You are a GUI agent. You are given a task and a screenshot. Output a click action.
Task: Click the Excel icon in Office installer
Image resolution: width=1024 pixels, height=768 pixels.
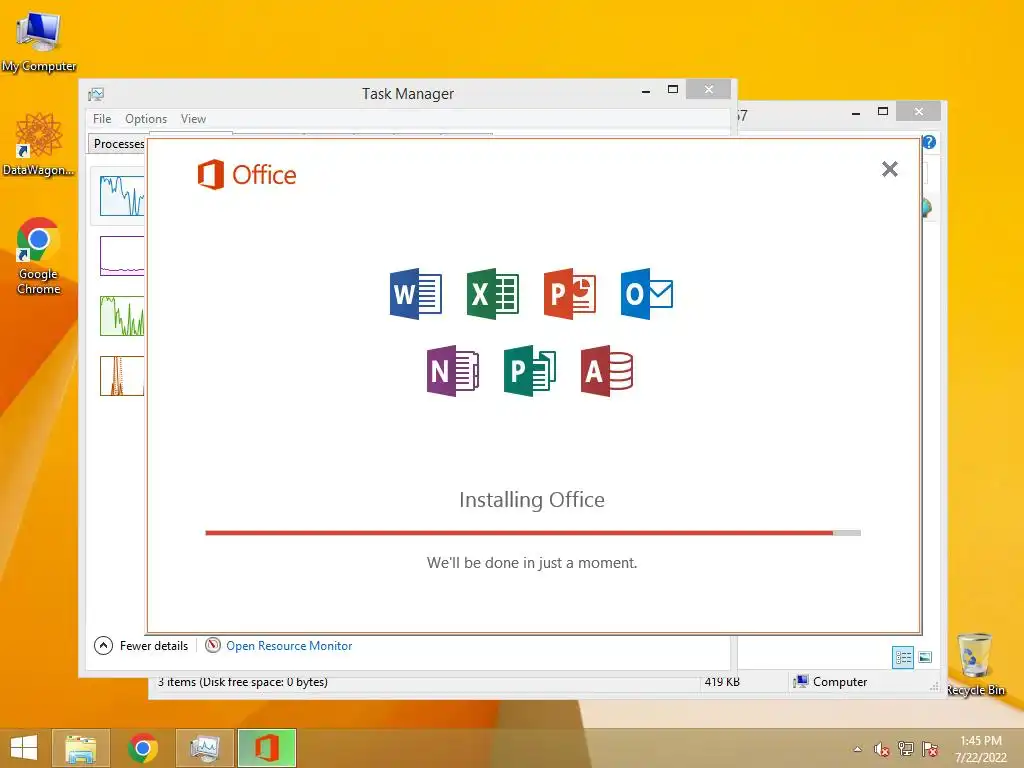click(x=493, y=294)
